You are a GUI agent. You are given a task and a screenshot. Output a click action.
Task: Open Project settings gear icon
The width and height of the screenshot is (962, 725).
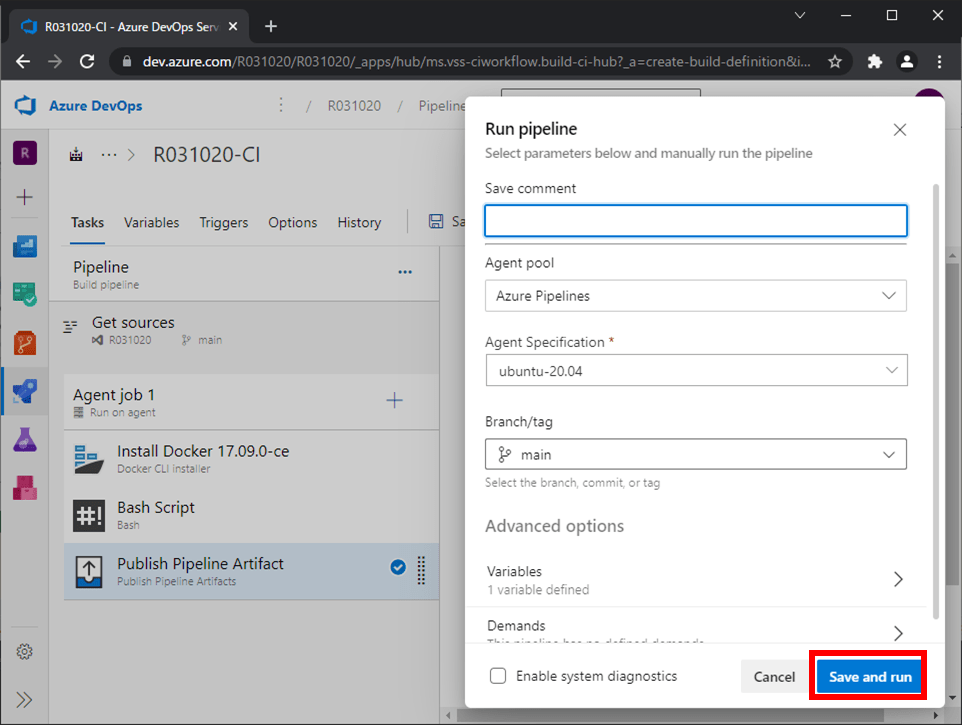pyautogui.click(x=25, y=651)
